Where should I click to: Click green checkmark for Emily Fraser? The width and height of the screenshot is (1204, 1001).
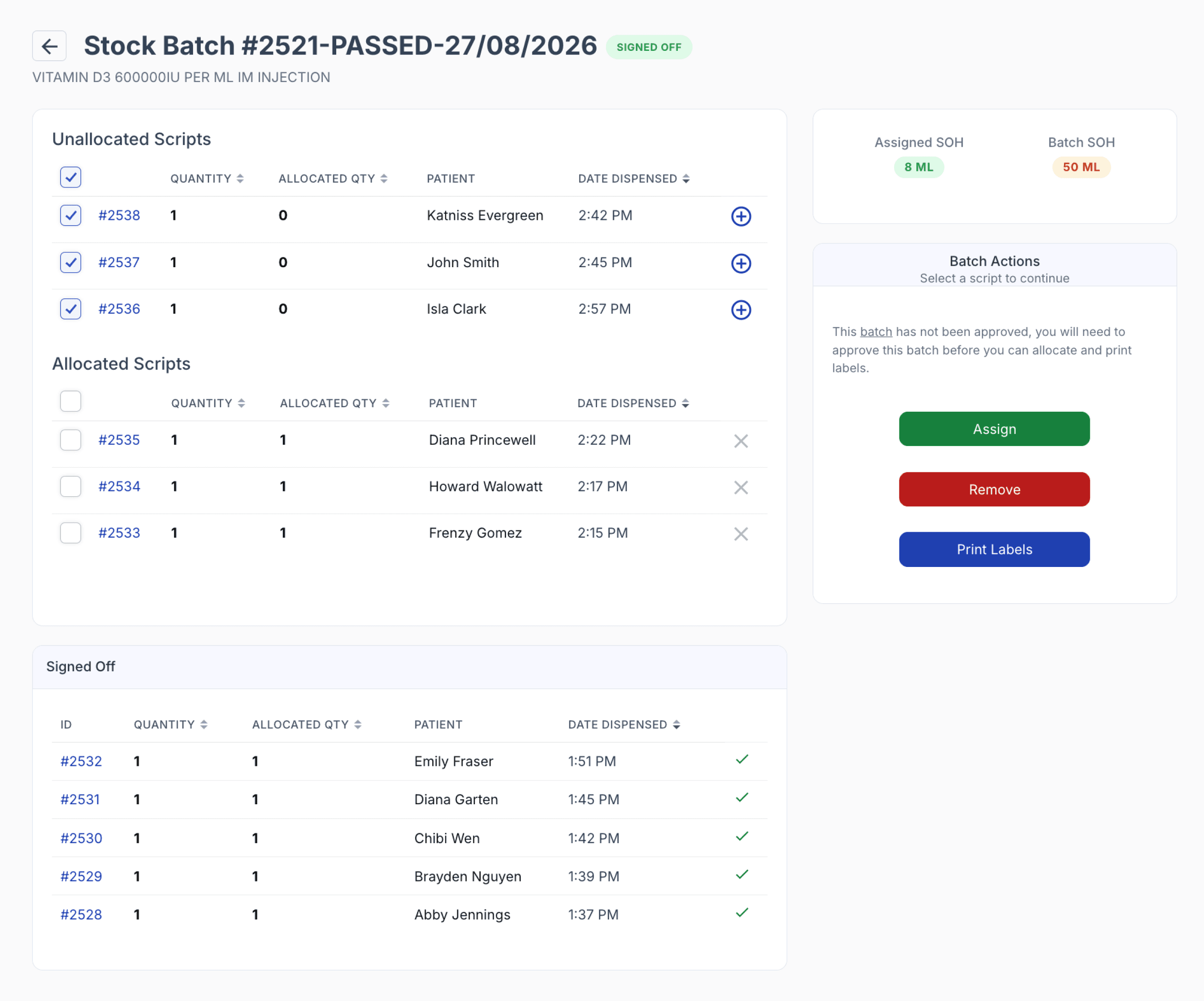(x=742, y=760)
